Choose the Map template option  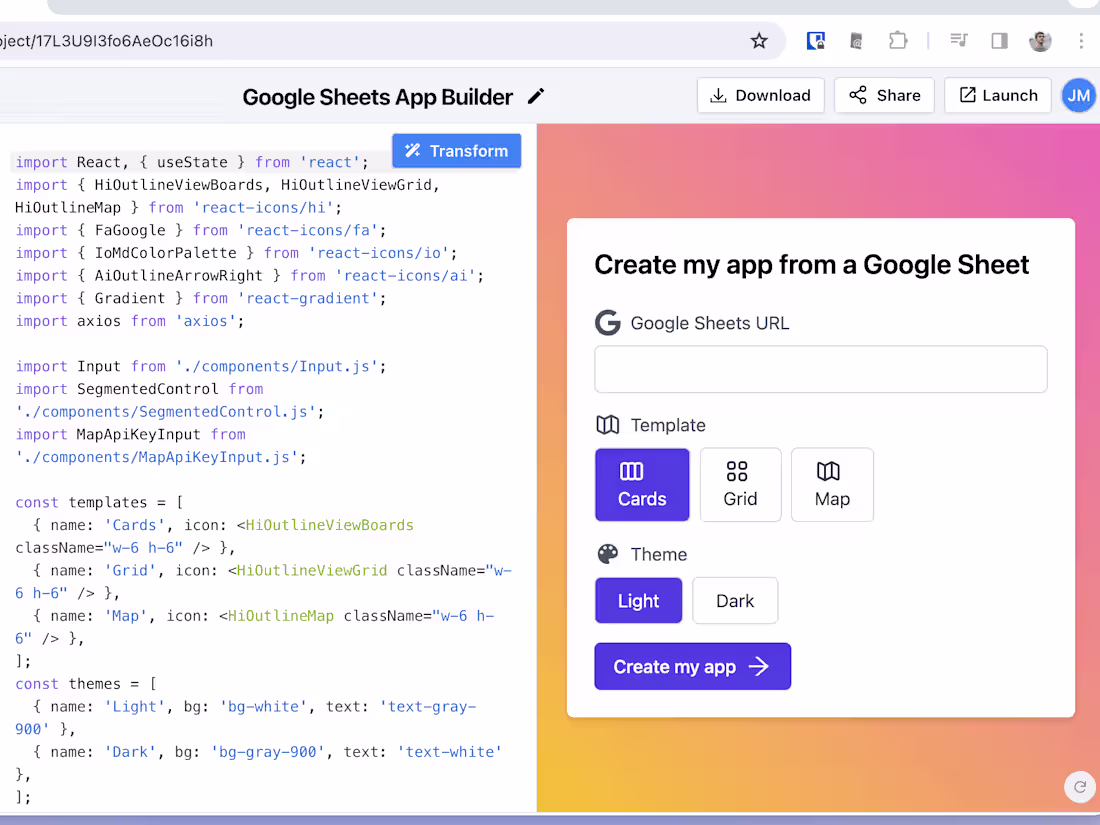(832, 485)
